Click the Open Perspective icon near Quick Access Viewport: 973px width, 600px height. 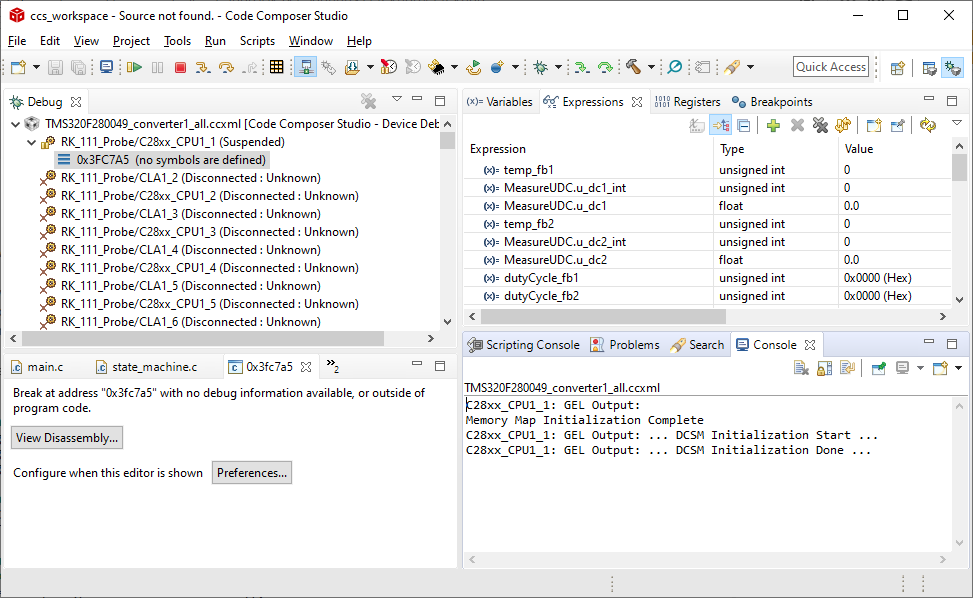pos(897,68)
